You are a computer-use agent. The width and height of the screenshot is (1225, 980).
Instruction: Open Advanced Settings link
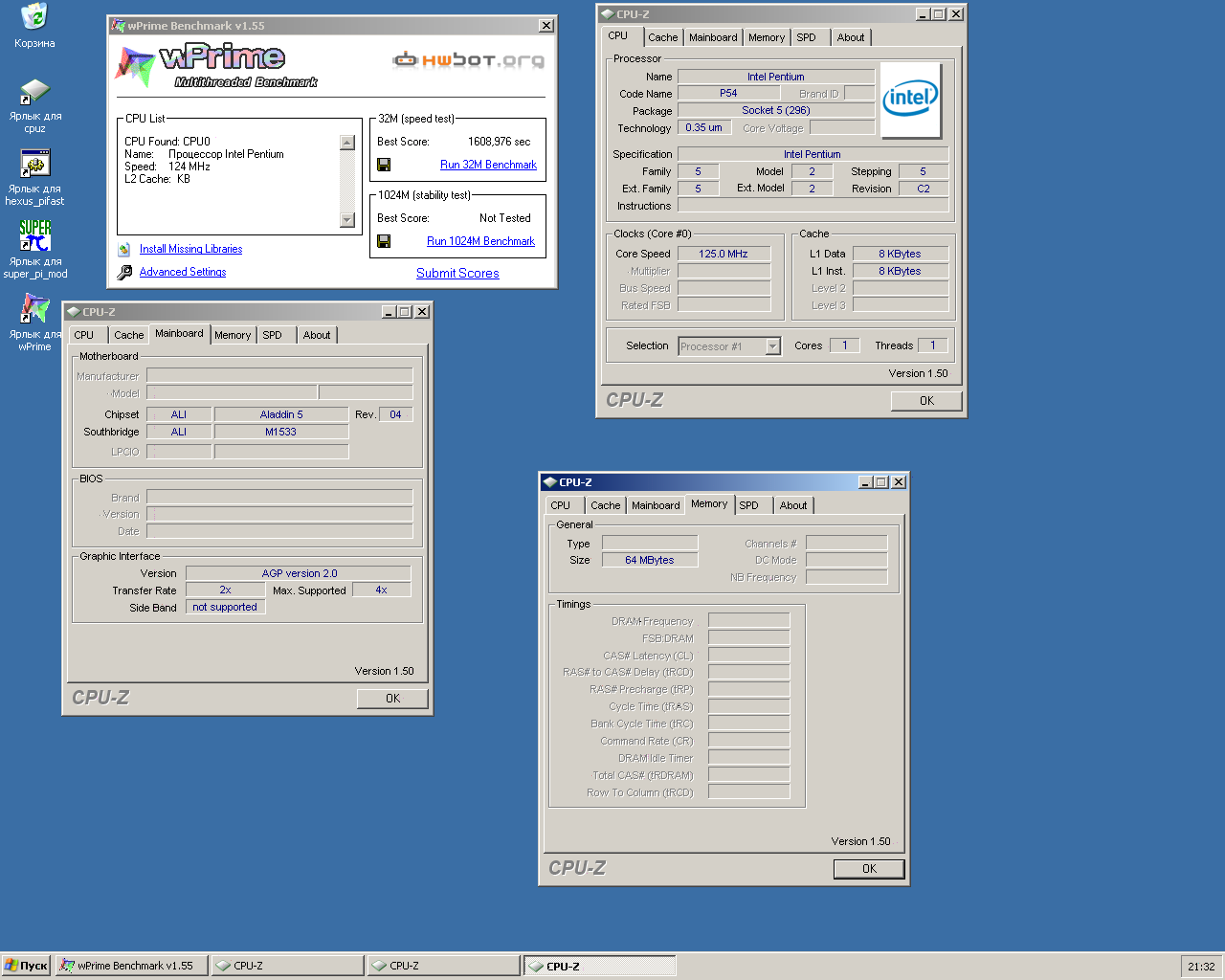[183, 272]
